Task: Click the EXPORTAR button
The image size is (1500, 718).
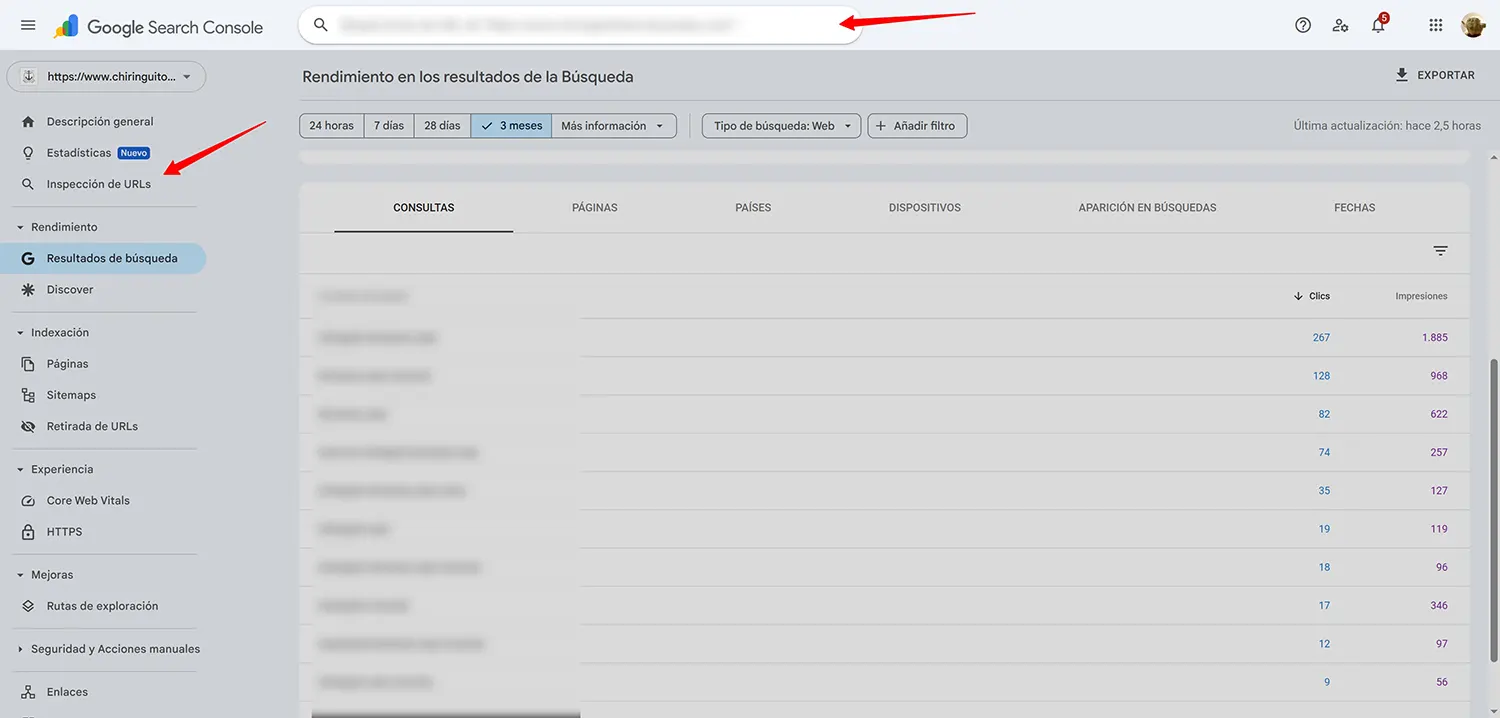Action: click(x=1436, y=74)
